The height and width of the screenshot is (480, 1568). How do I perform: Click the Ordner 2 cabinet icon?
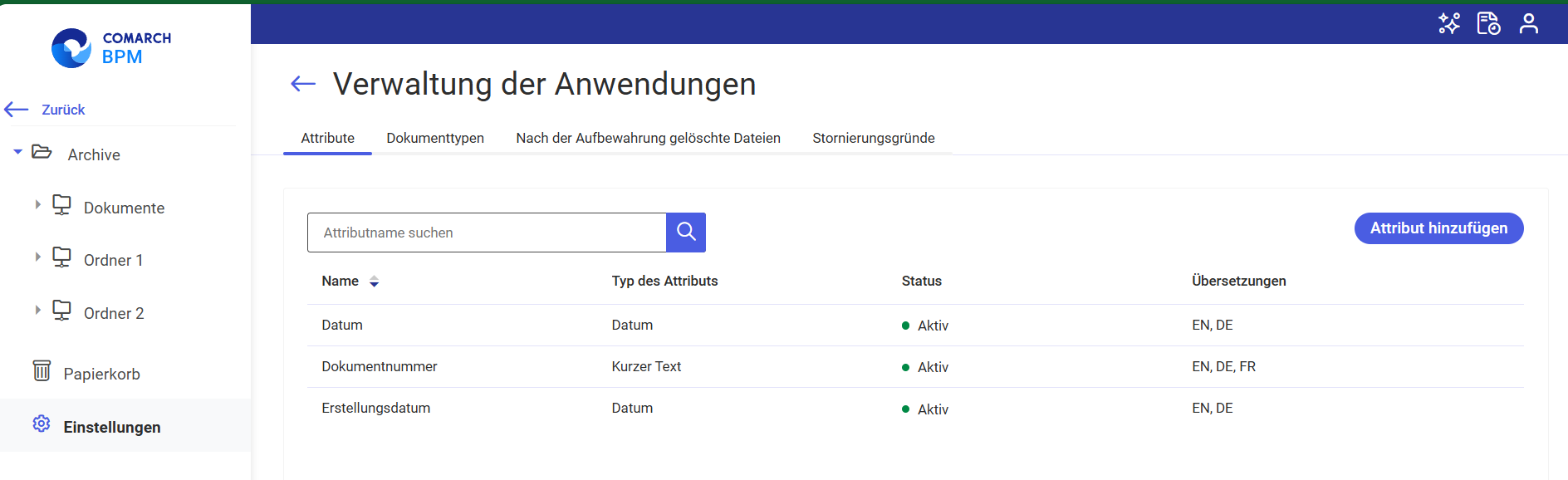[61, 311]
